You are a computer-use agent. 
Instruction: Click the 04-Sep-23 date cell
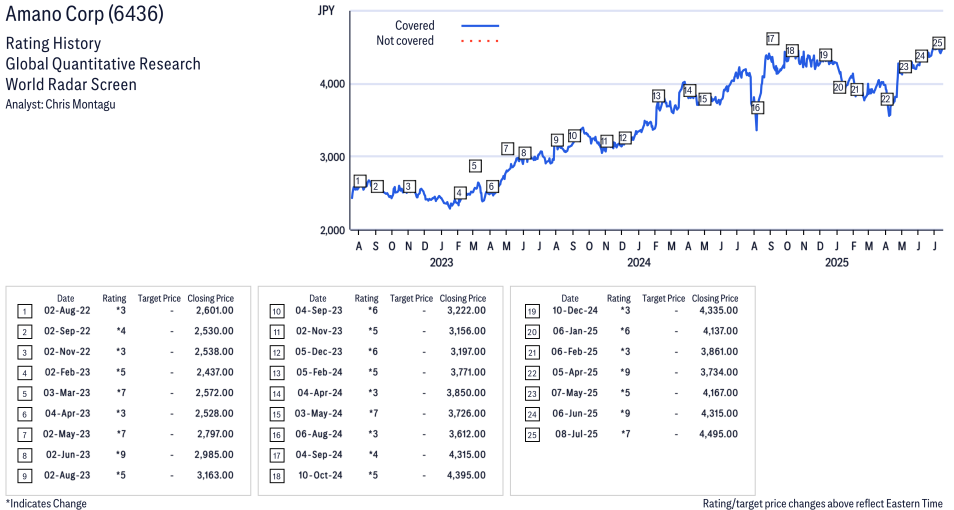click(x=319, y=310)
